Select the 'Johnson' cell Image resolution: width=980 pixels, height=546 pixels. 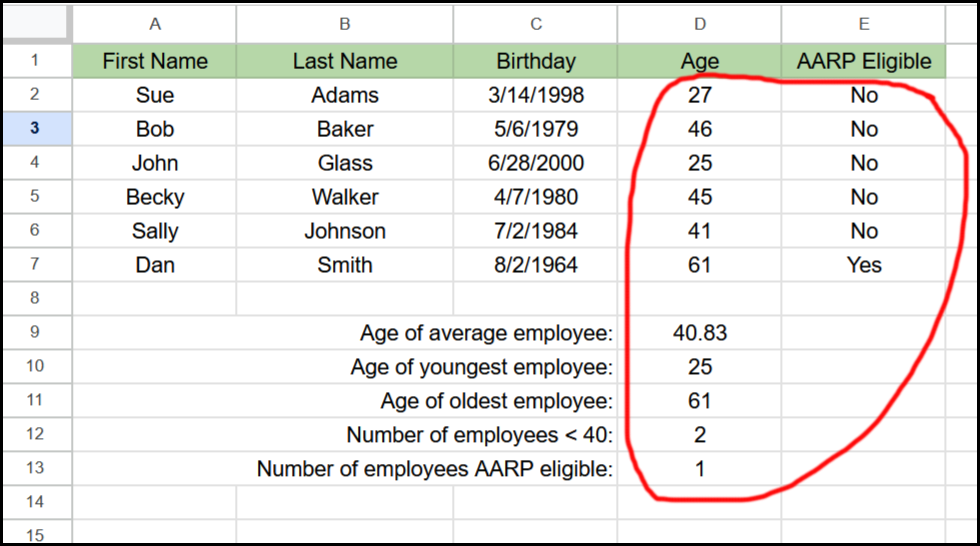(x=345, y=231)
